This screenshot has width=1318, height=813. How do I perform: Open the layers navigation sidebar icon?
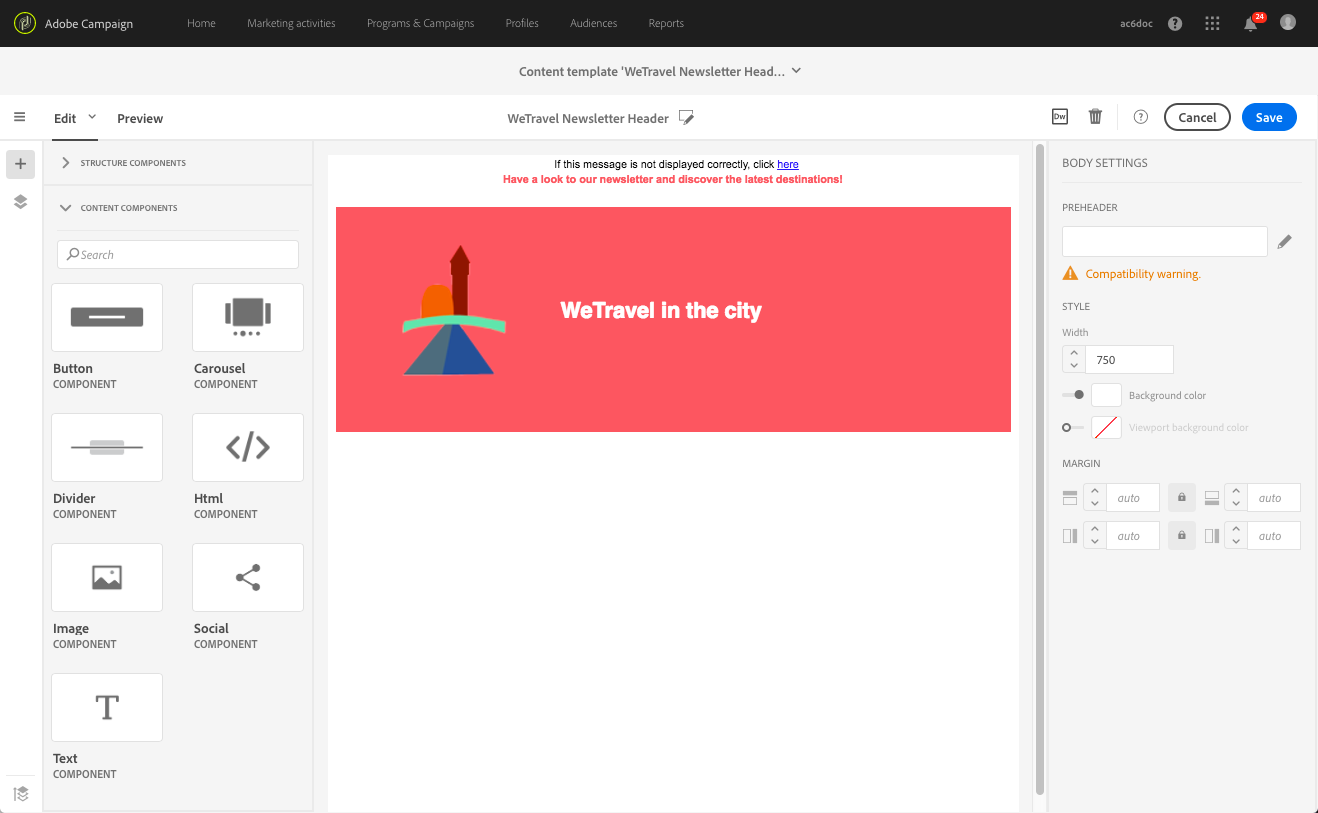click(20, 202)
